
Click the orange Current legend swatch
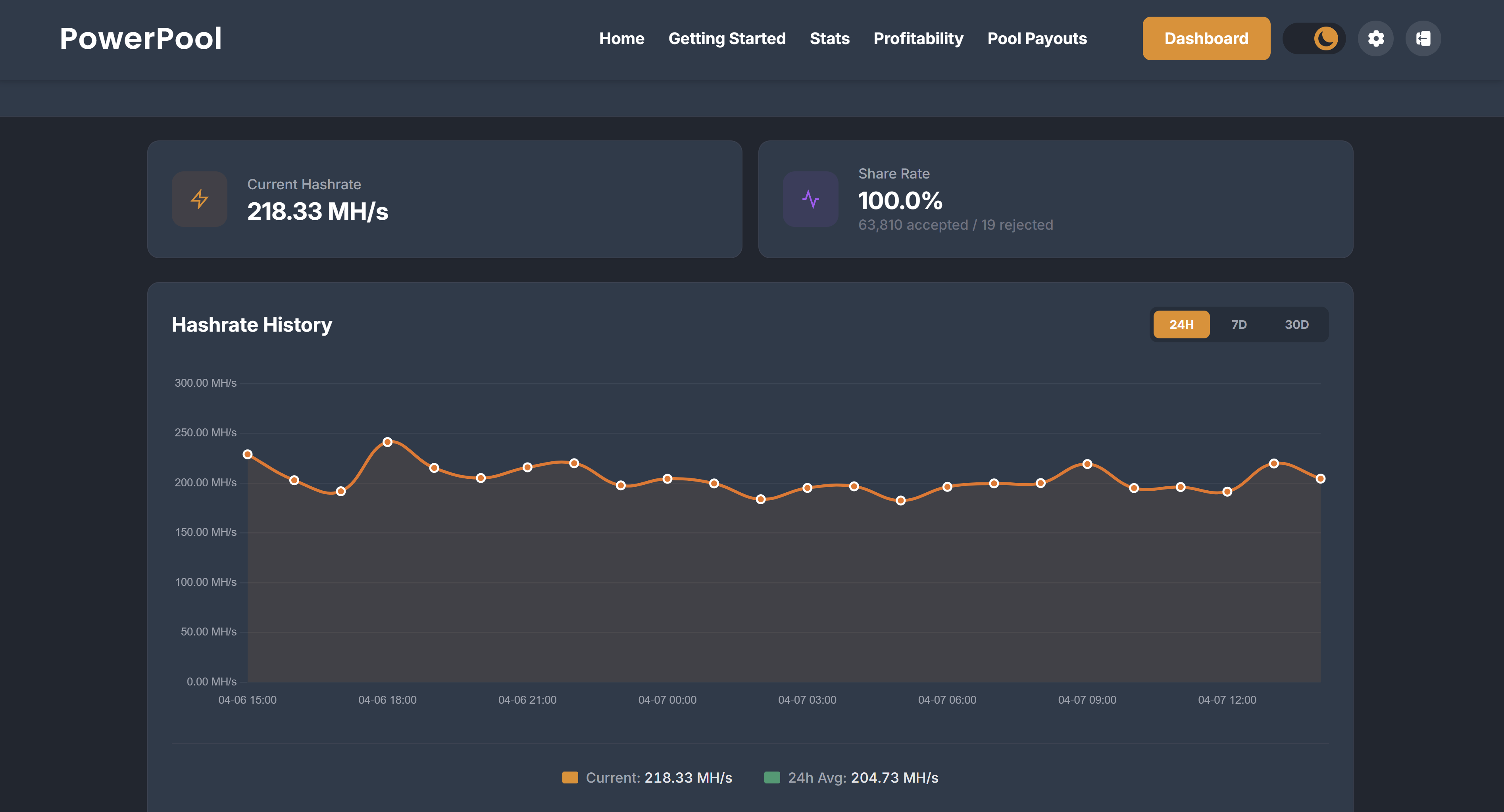(570, 777)
